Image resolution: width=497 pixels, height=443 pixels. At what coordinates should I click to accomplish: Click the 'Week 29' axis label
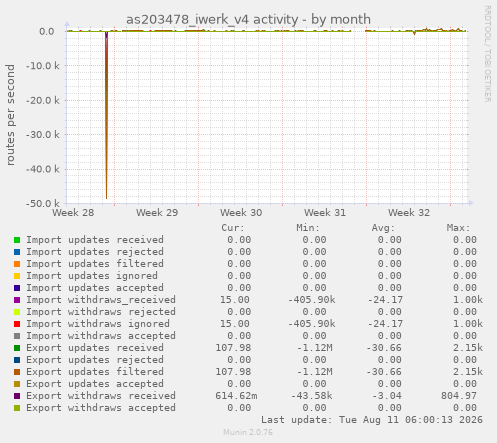(157, 213)
